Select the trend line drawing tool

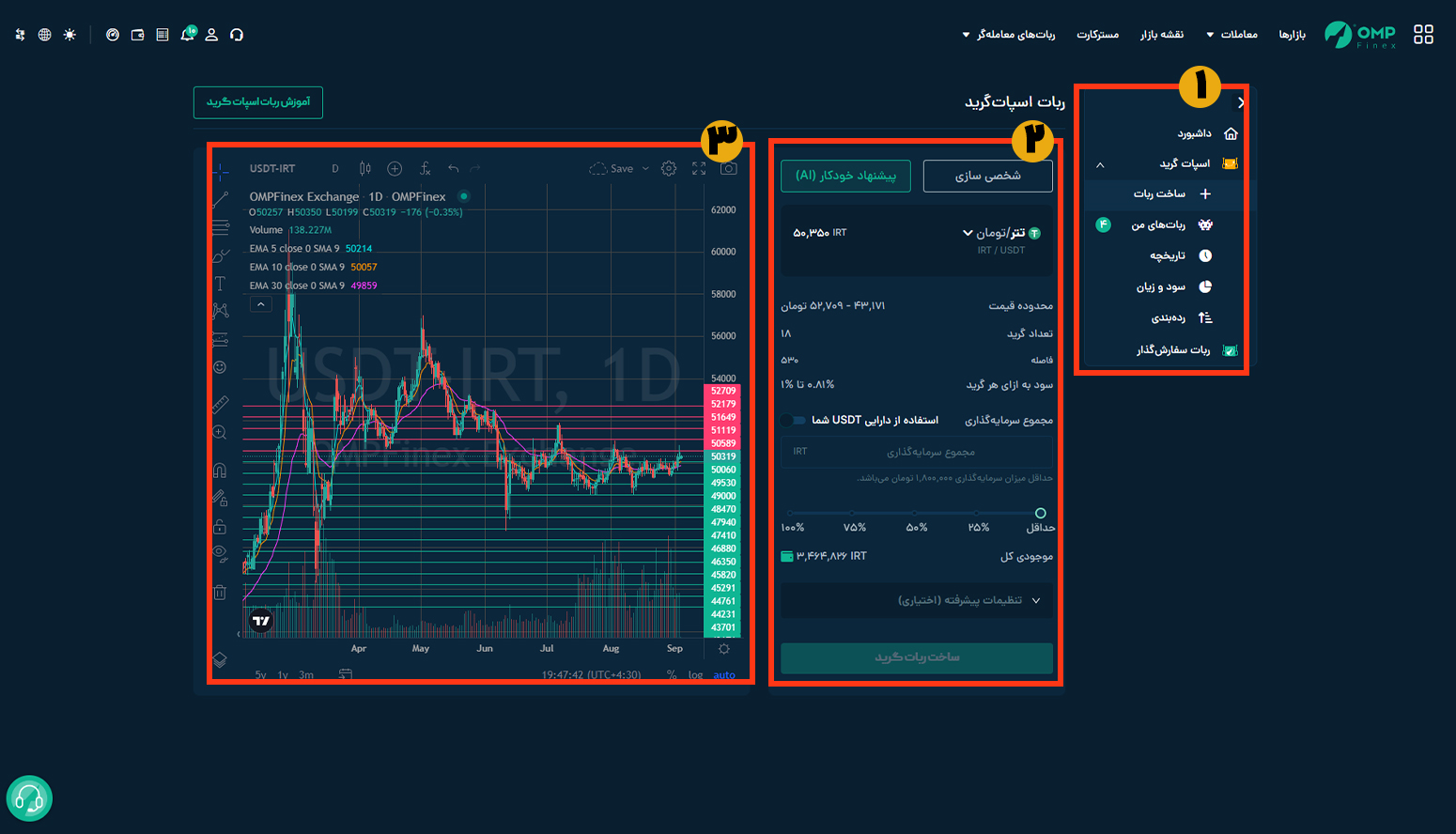tap(220, 200)
